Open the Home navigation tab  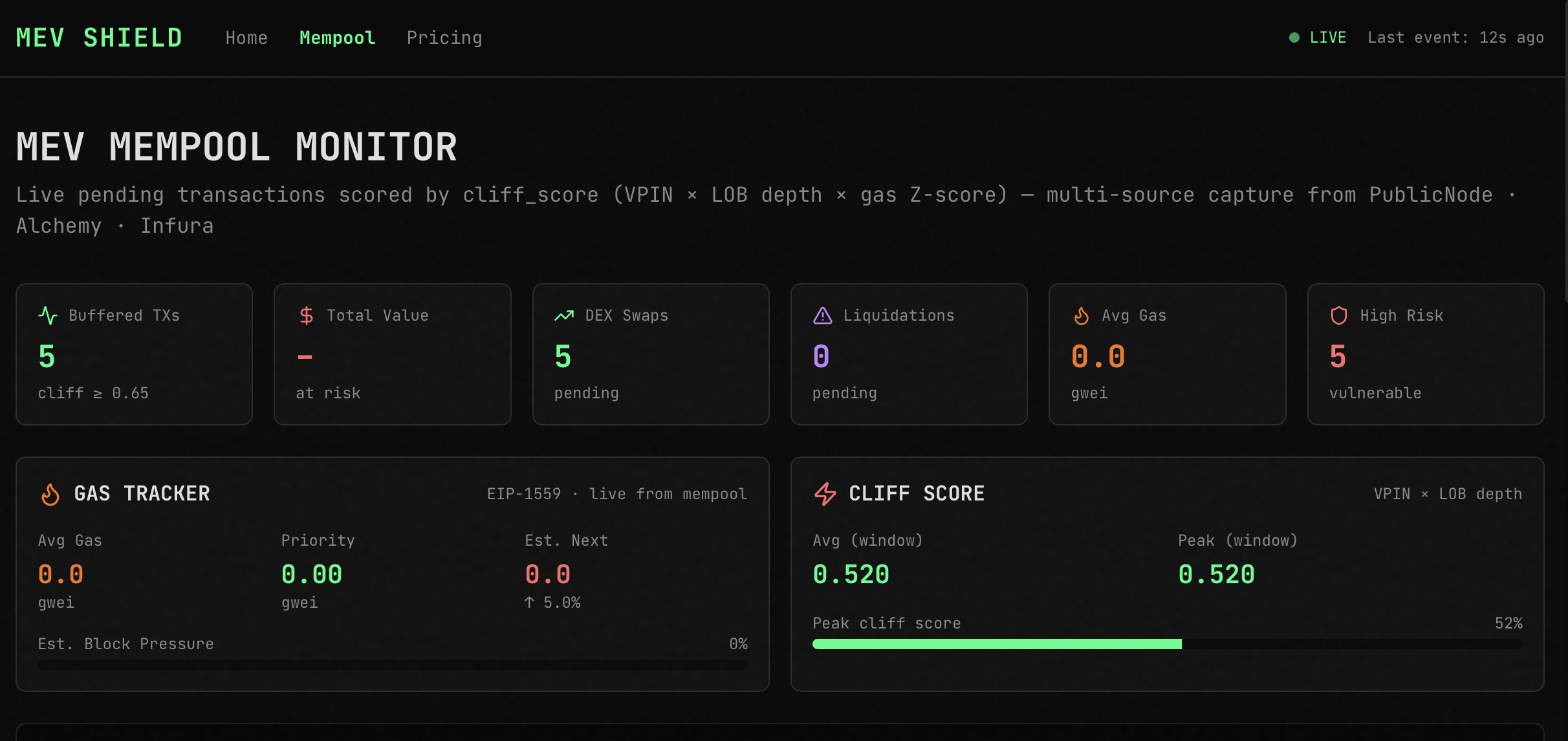pyautogui.click(x=246, y=38)
